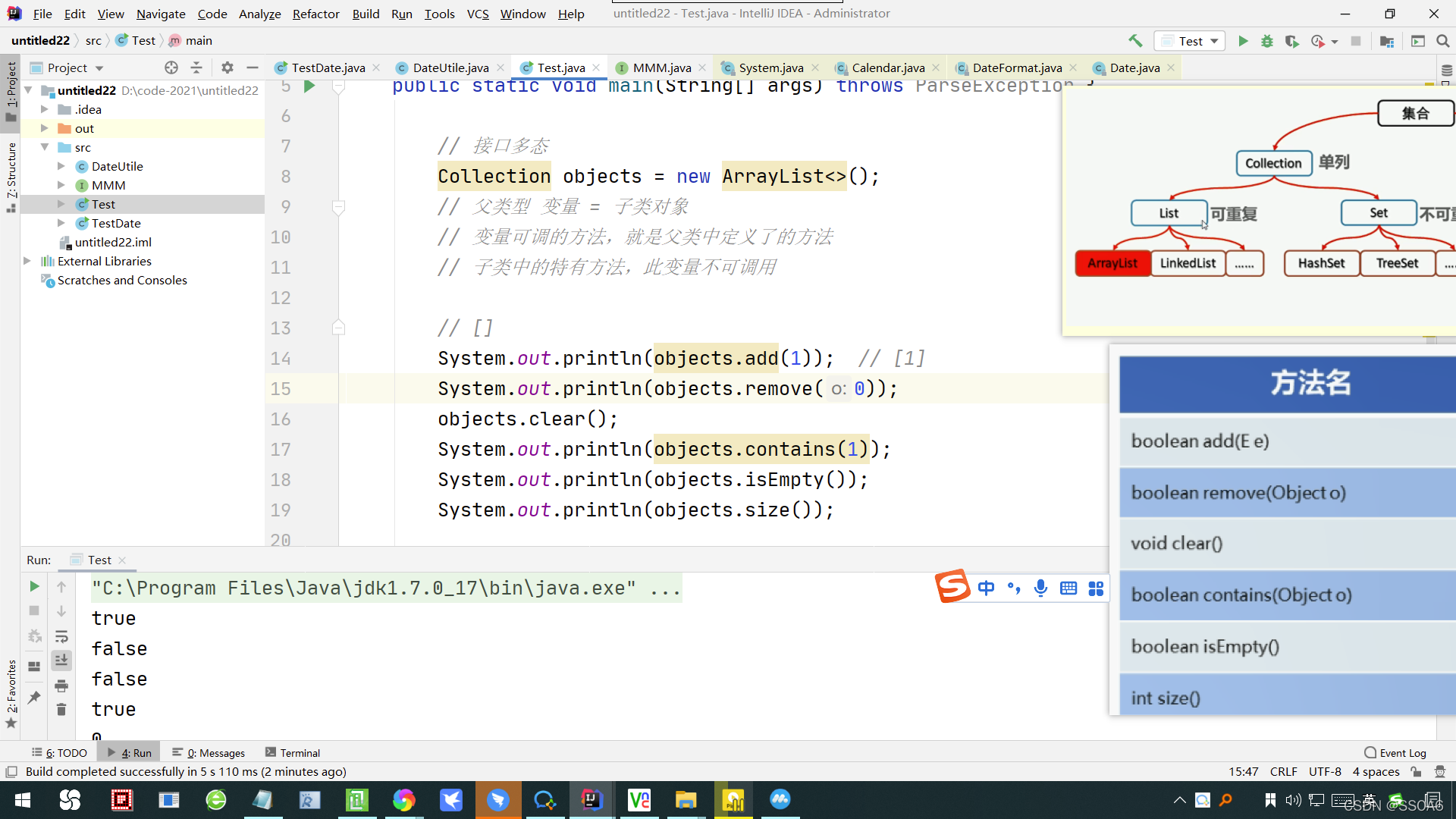Switch to the Calendar.java tab
Screen dimensions: 1456x819
[x=887, y=67]
